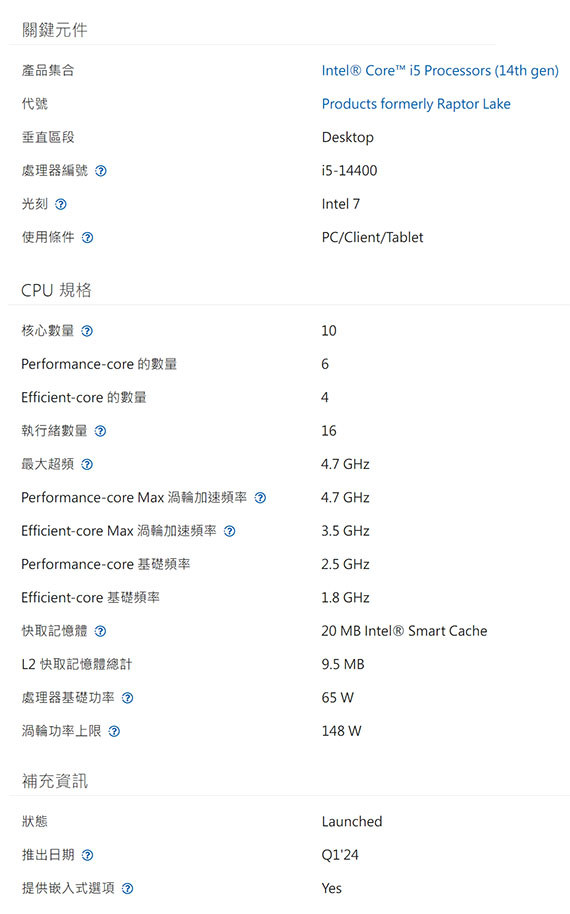
Task: Click help icon beside 執行緒數量
Action: [100, 431]
